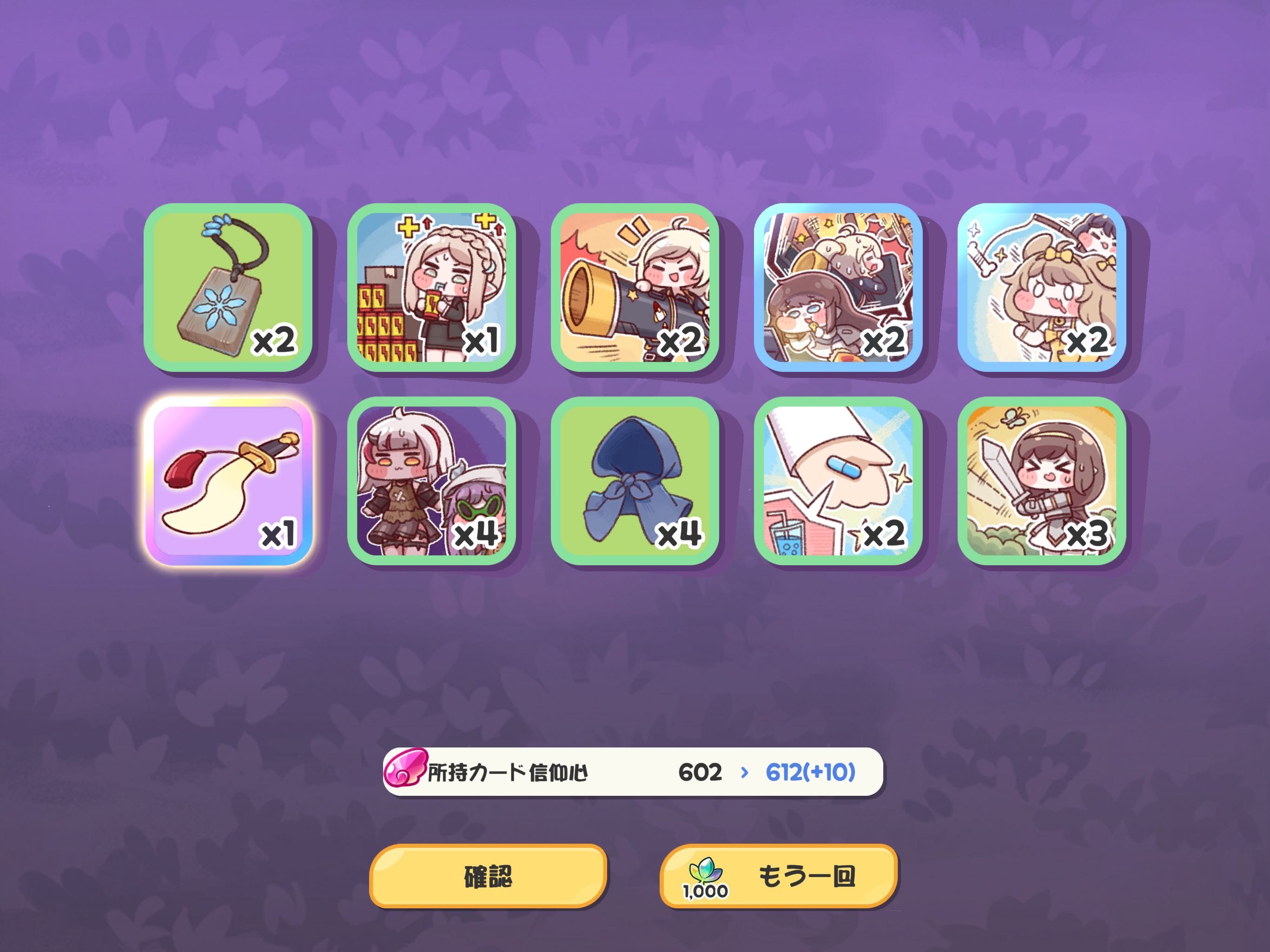
Task: Click the 612(+10) updated faith value
Action: [x=811, y=772]
